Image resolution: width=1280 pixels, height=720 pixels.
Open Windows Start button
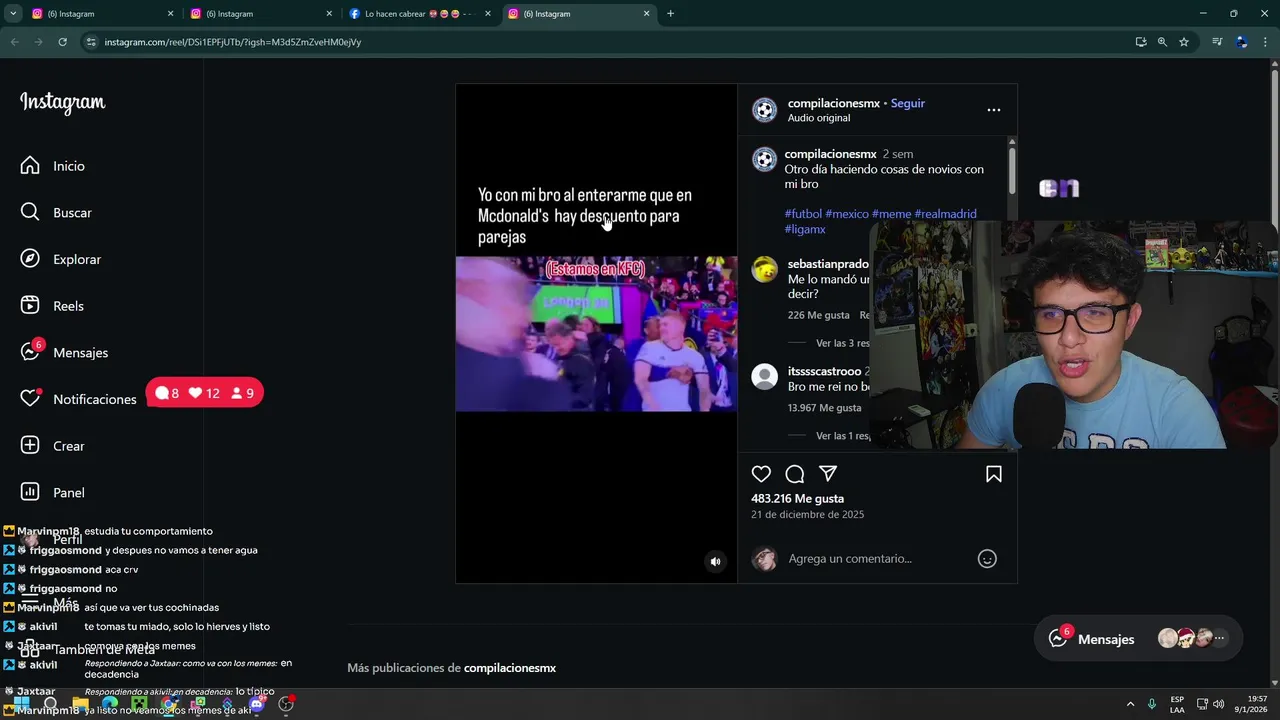pos(20,704)
